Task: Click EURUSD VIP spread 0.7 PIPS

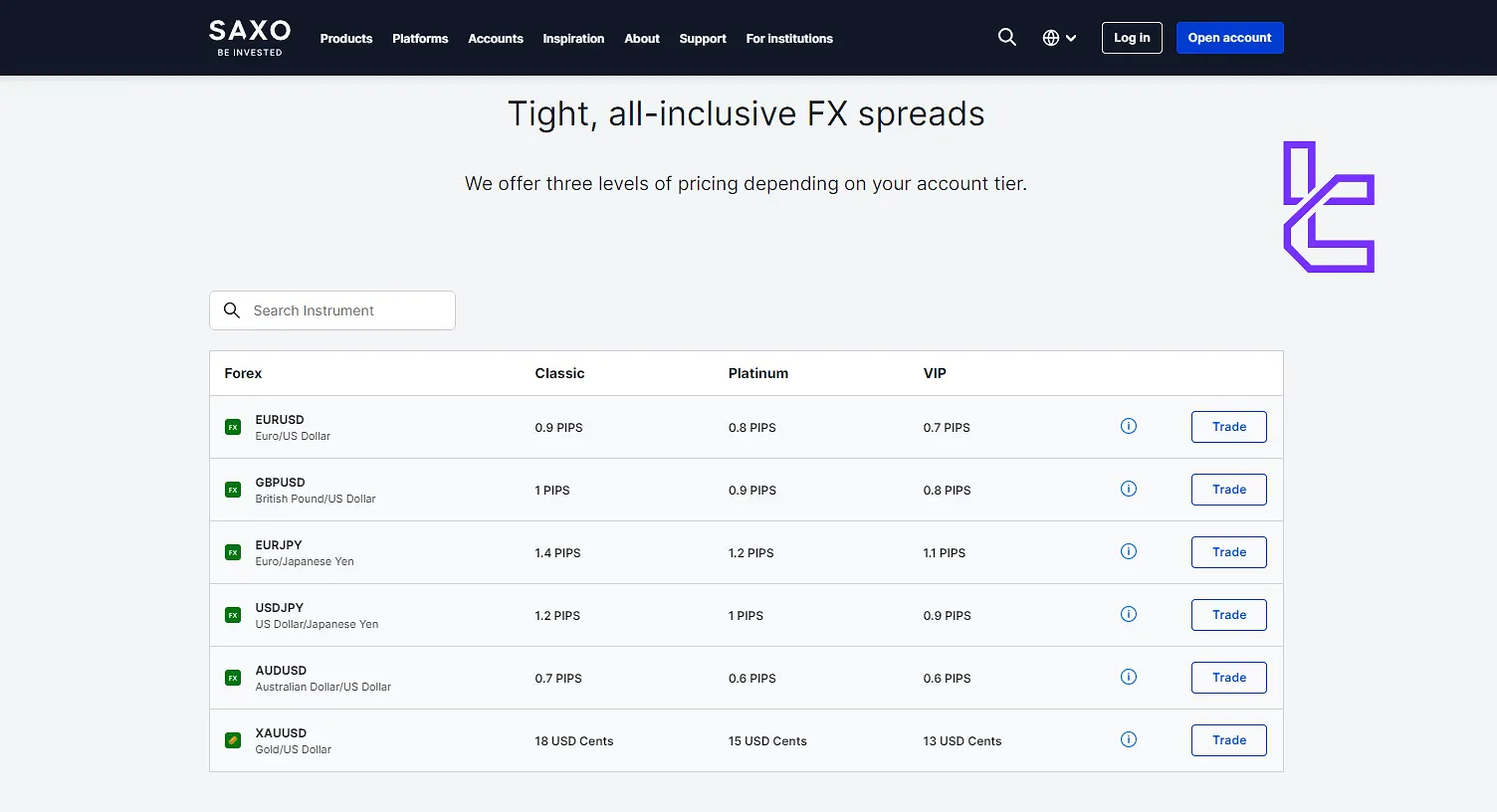Action: tap(947, 428)
